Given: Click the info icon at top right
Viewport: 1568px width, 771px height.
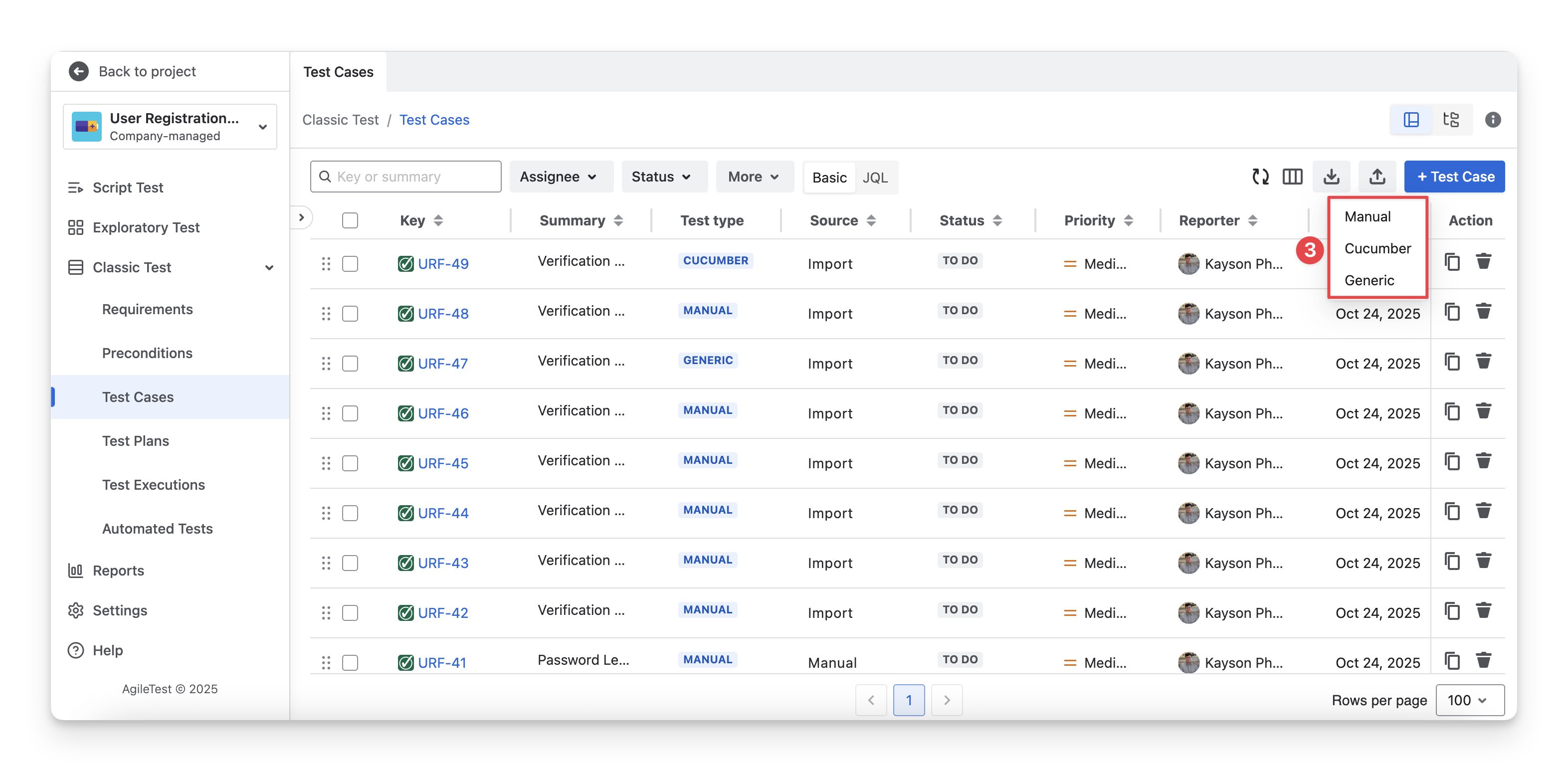Looking at the screenshot, I should point(1493,119).
